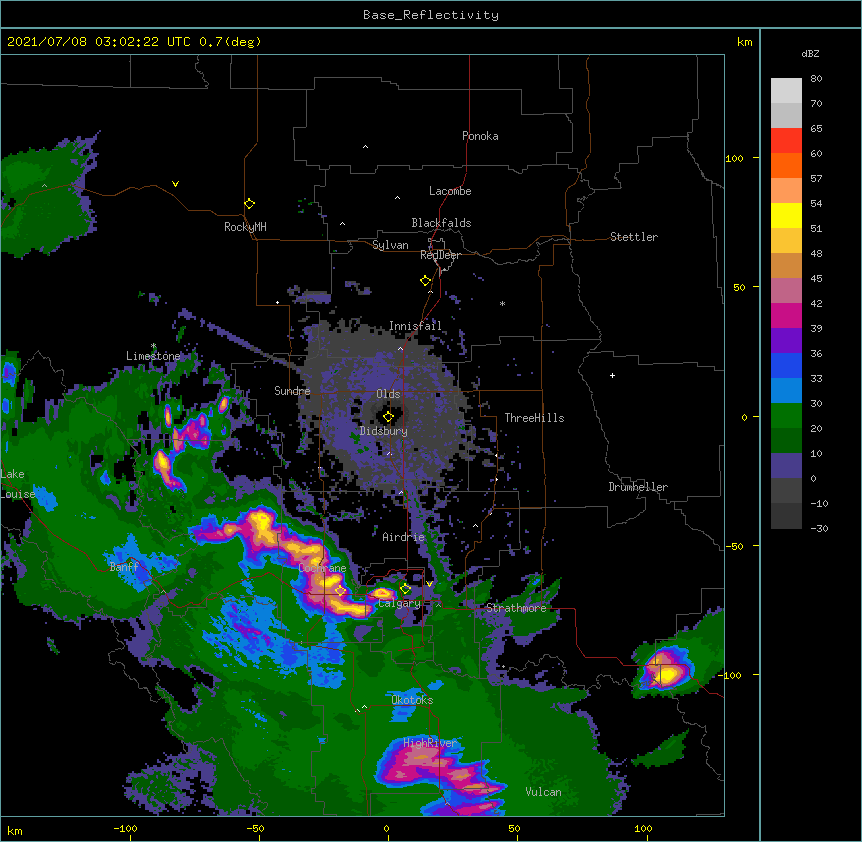Click the km unit label at bottom left
Image resolution: width=862 pixels, height=842 pixels.
15,830
